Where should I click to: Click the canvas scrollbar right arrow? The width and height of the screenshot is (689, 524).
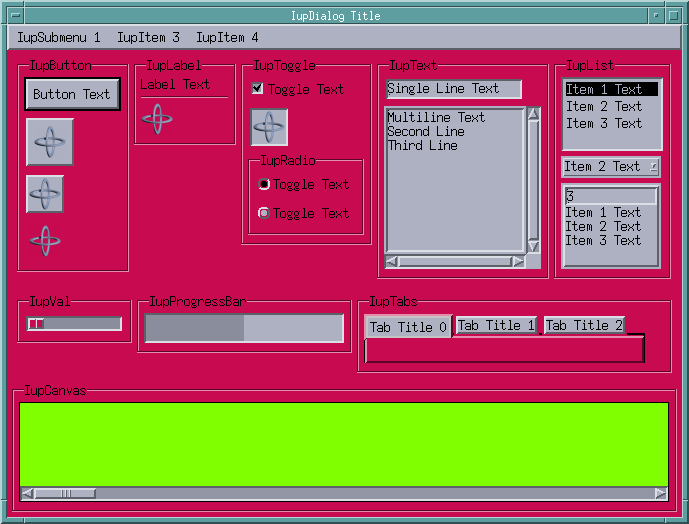point(661,494)
